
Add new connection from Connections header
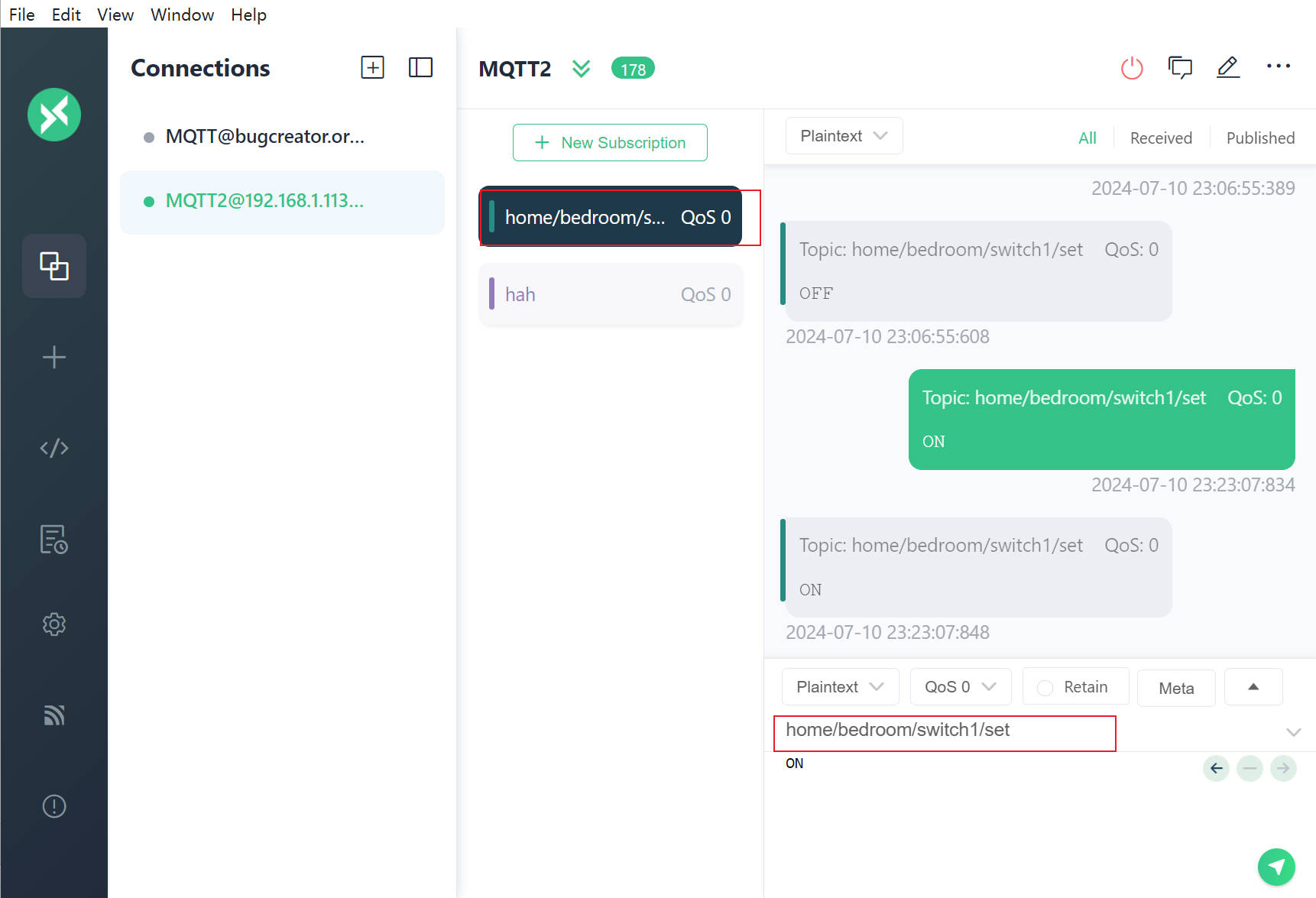(x=372, y=67)
